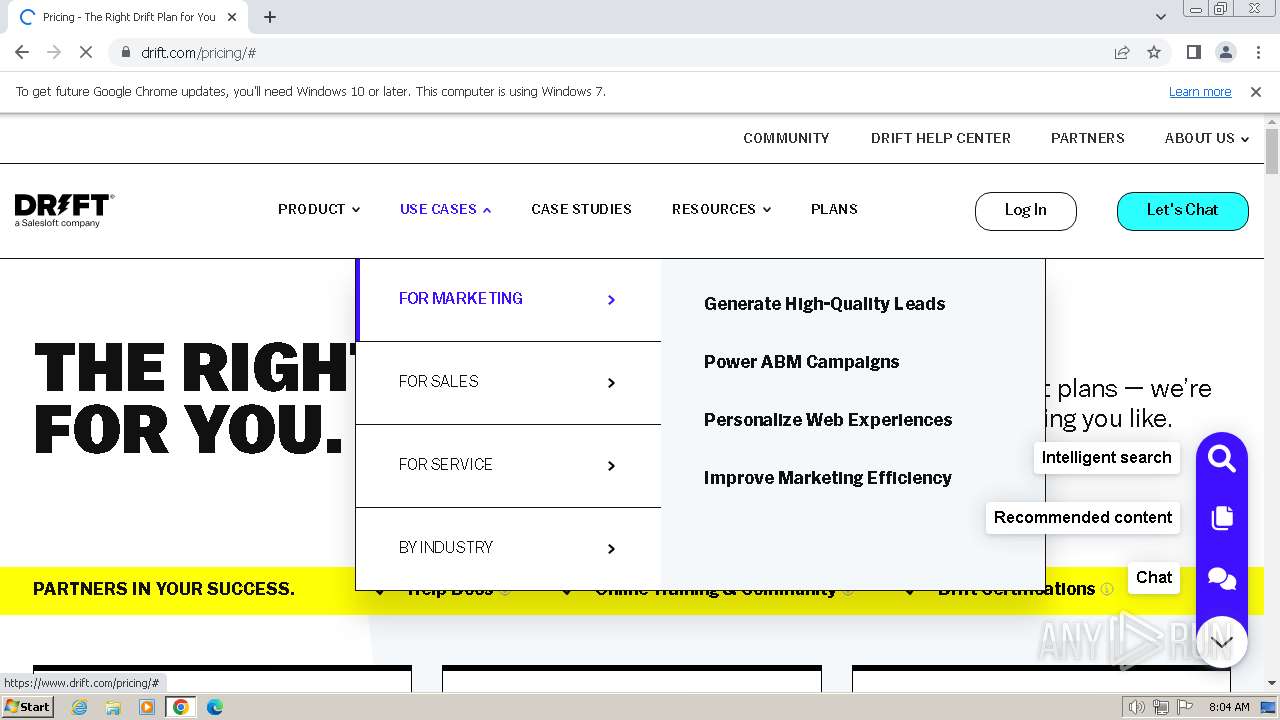Screen dimensions: 1280x720
Task: Open DRIFT HELP CENTER
Action: pyautogui.click(x=940, y=138)
